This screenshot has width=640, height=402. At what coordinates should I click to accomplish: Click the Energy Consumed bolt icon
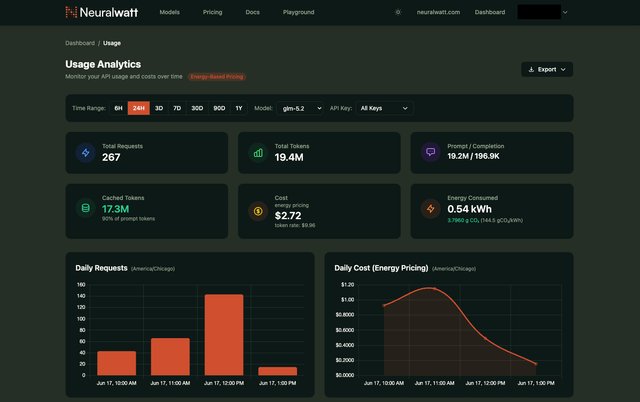pyautogui.click(x=431, y=209)
